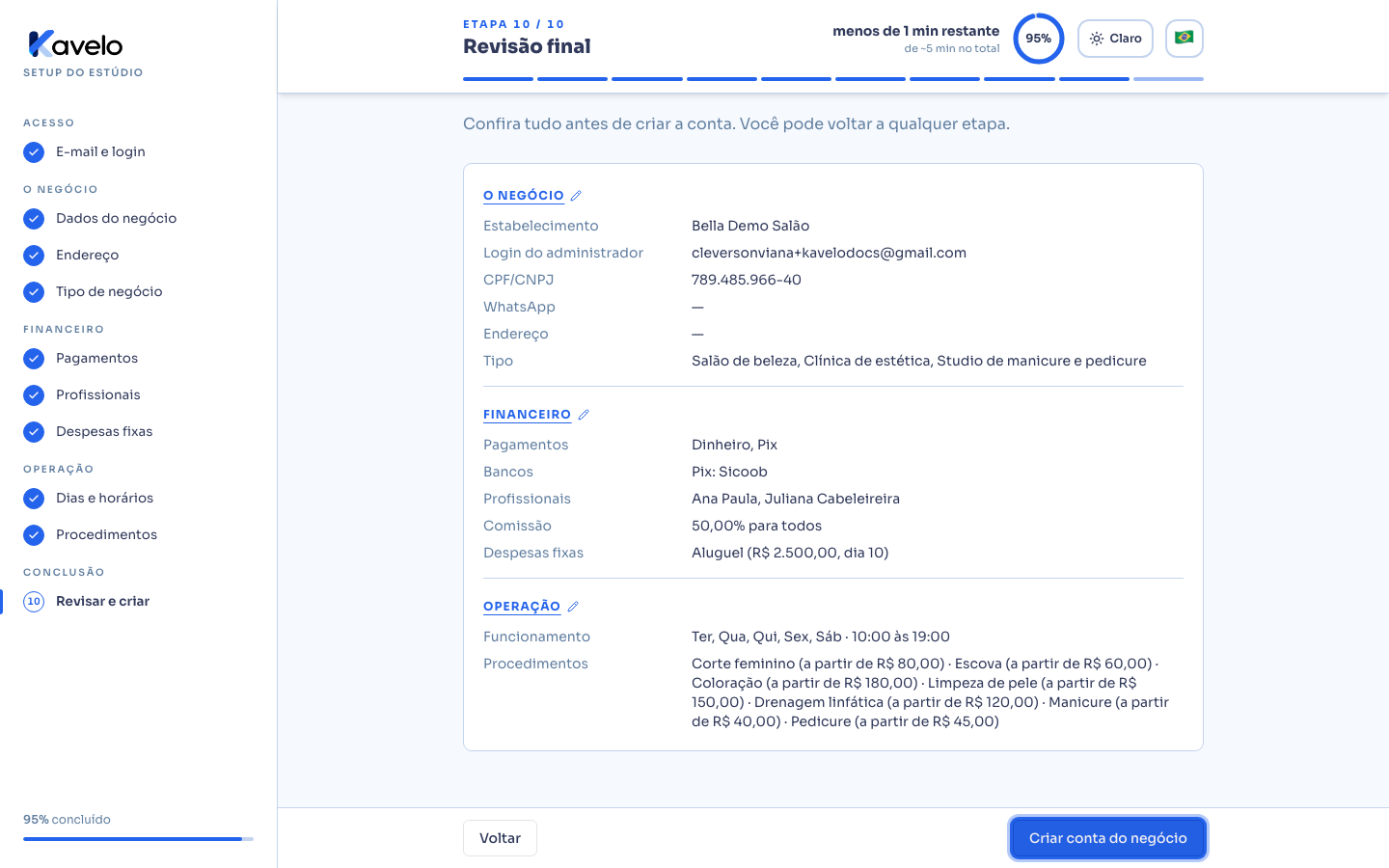
Task: Click the last step progress segment in header
Action: [x=1168, y=79]
